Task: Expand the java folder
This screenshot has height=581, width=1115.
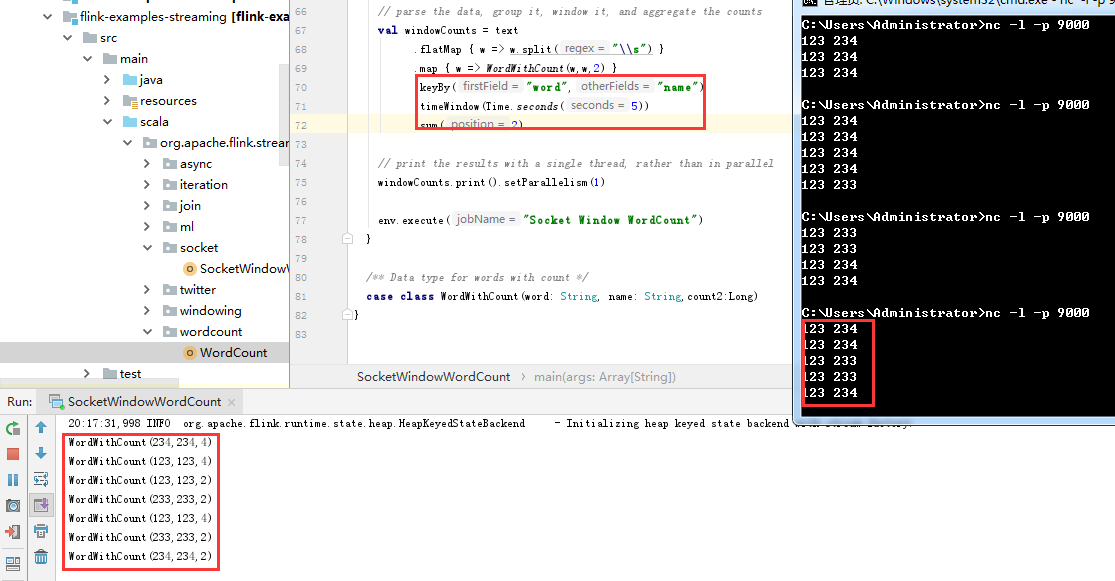Action: tap(107, 80)
